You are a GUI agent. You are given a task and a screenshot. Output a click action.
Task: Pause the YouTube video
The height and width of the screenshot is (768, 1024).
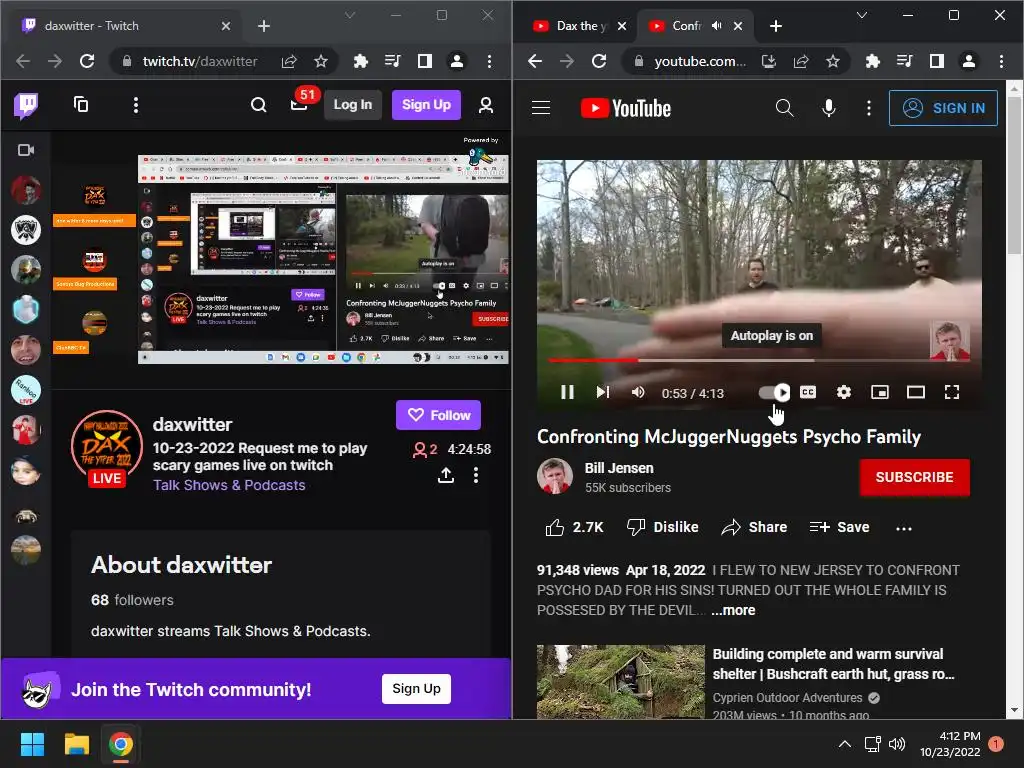[x=568, y=392]
